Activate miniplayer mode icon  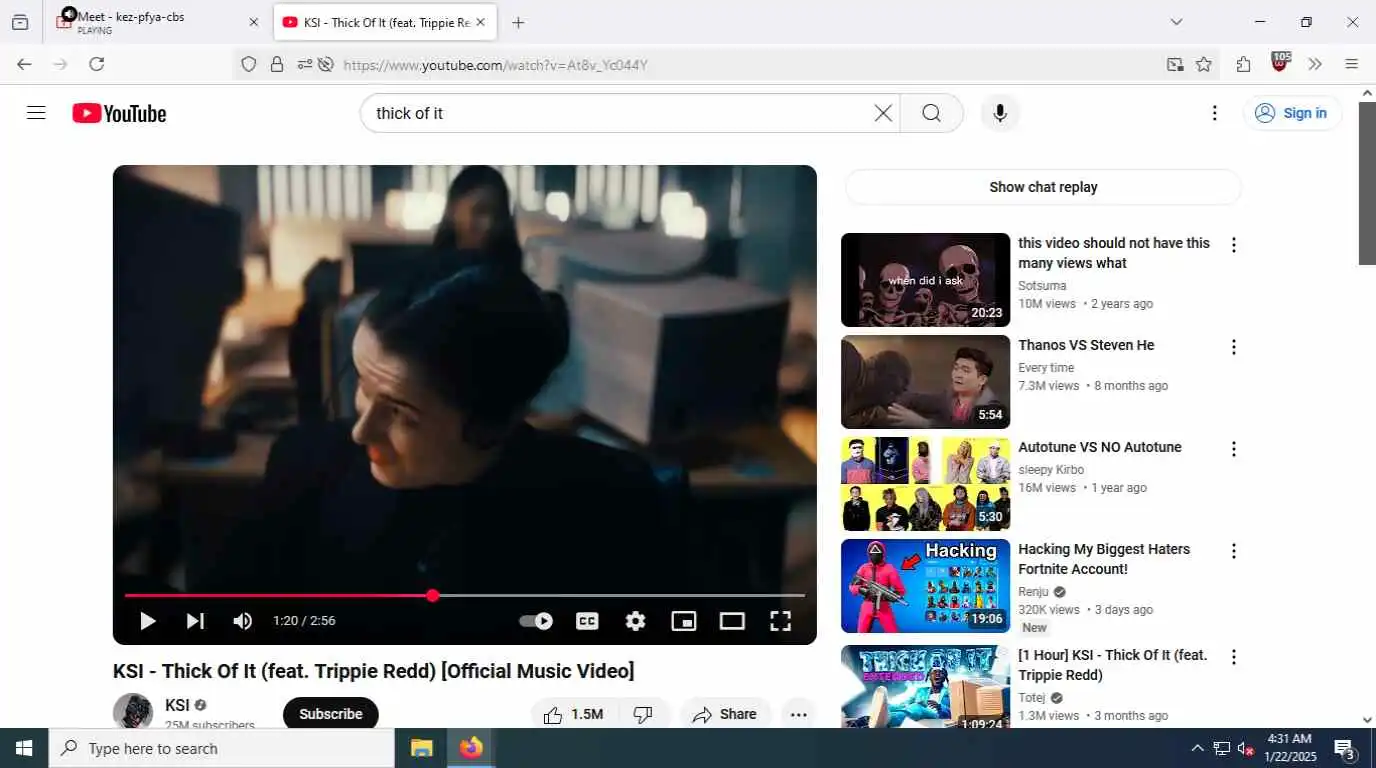[684, 621]
